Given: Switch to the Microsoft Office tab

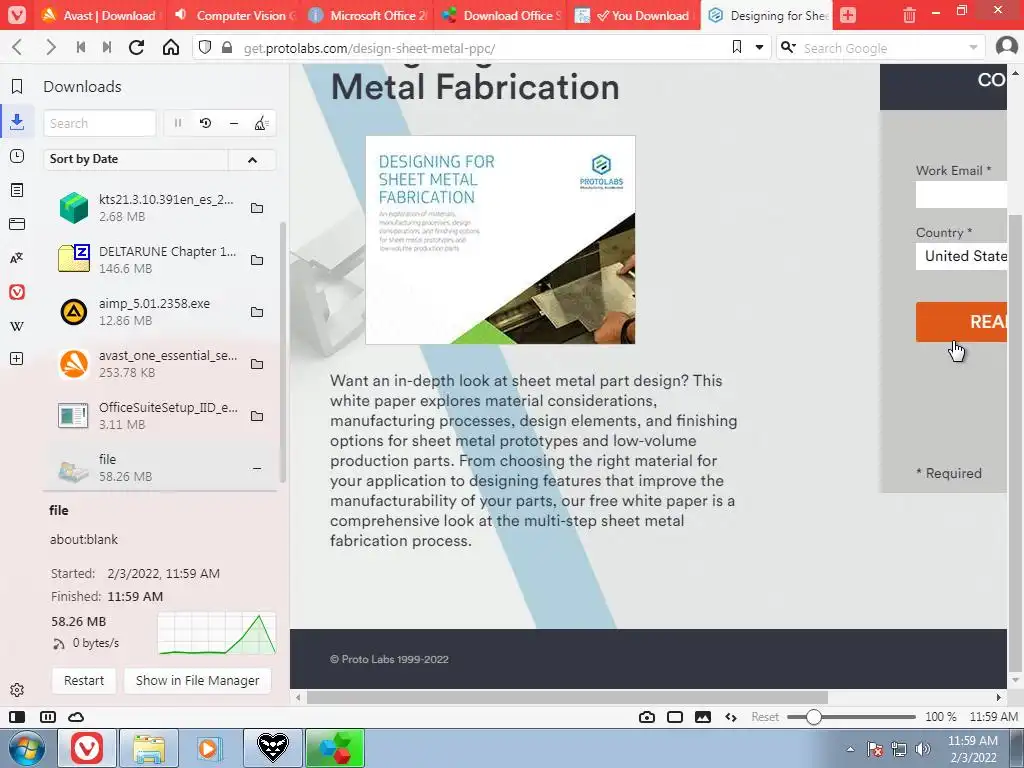Looking at the screenshot, I should click(368, 15).
